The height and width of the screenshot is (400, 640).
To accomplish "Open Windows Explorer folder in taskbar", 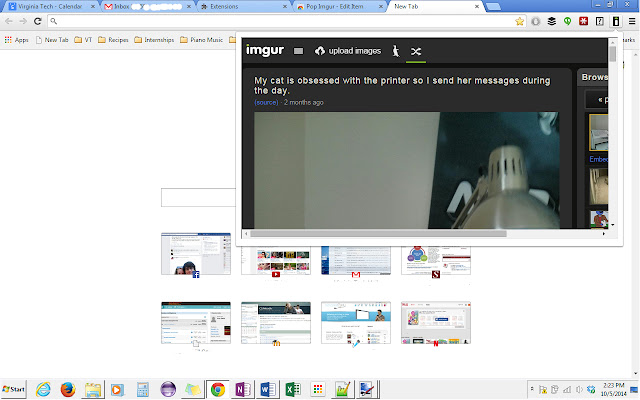I will 93,389.
